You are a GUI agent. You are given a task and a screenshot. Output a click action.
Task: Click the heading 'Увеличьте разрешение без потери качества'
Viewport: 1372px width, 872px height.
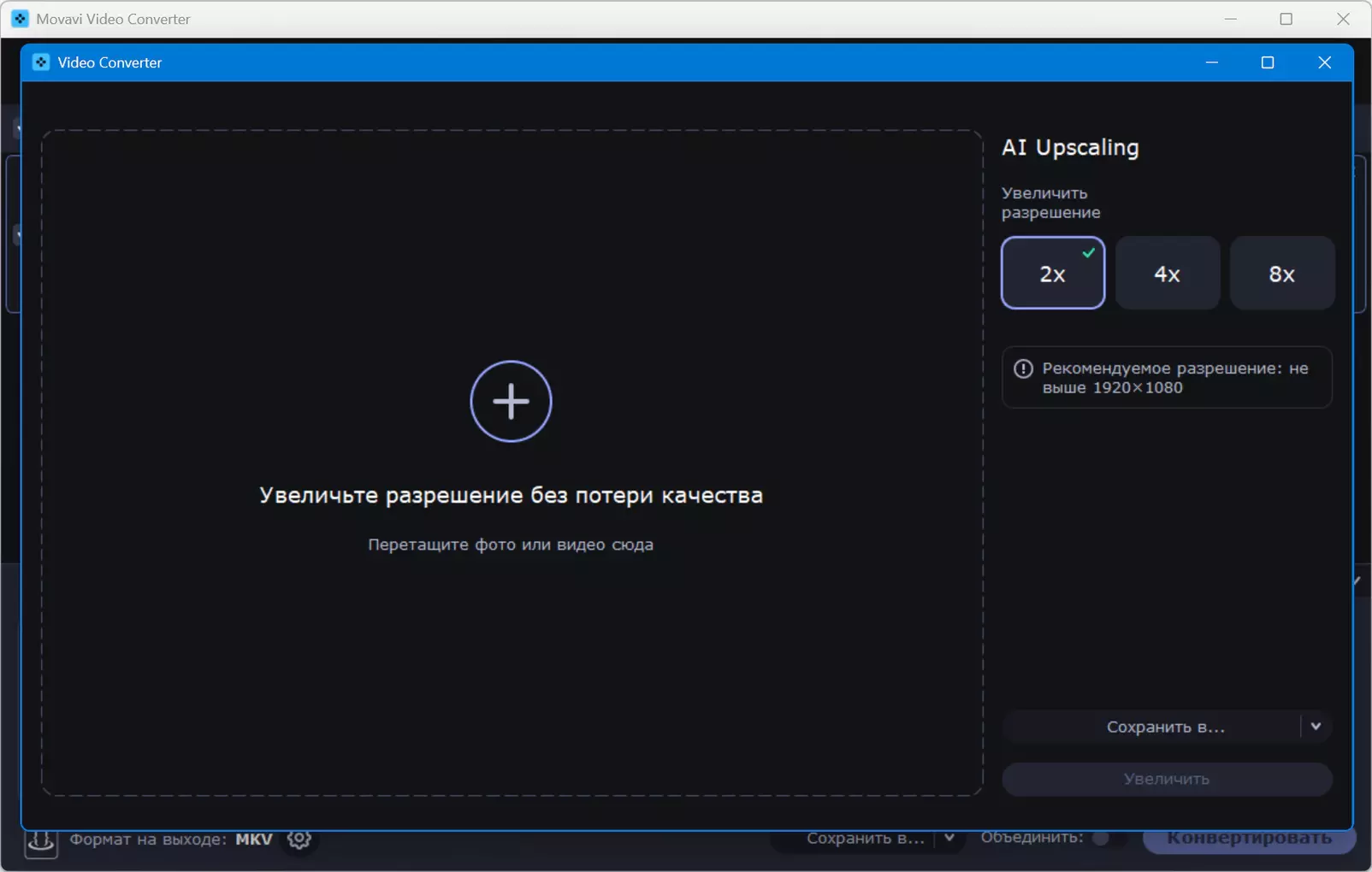pyautogui.click(x=511, y=495)
